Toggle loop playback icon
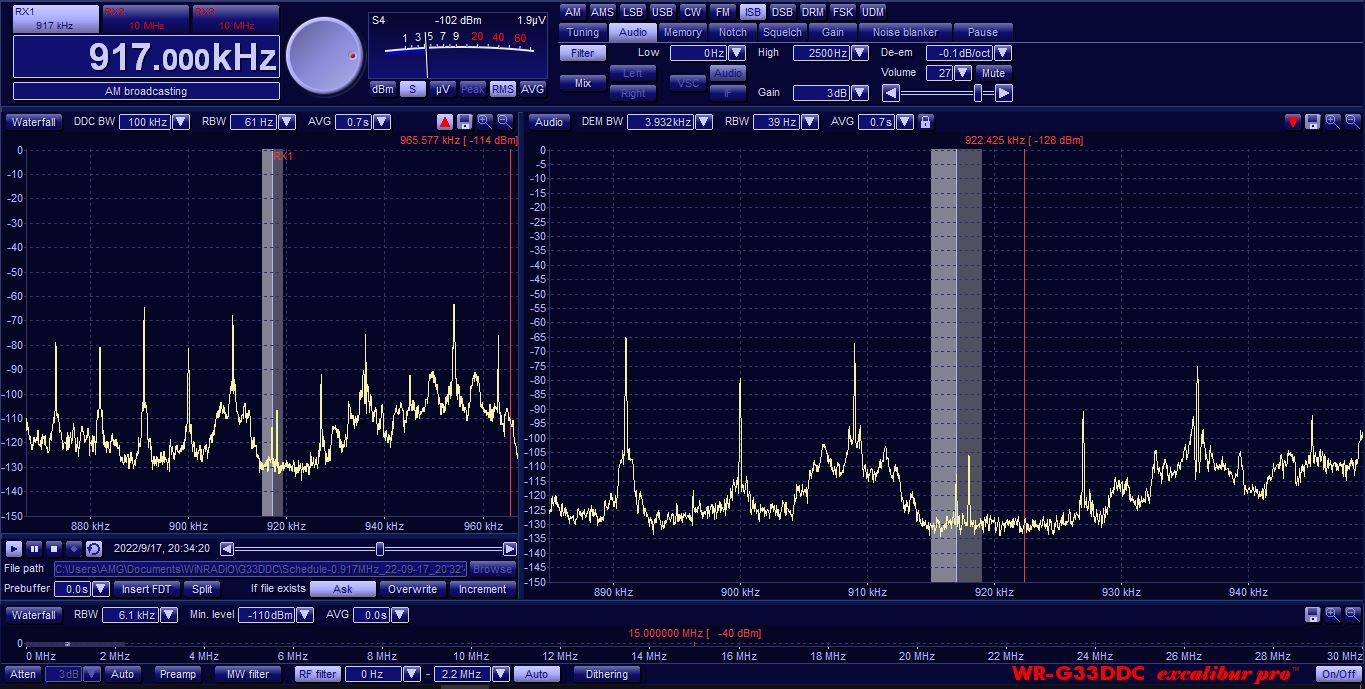Screen dimensions: 1365x689 pyautogui.click(x=93, y=549)
